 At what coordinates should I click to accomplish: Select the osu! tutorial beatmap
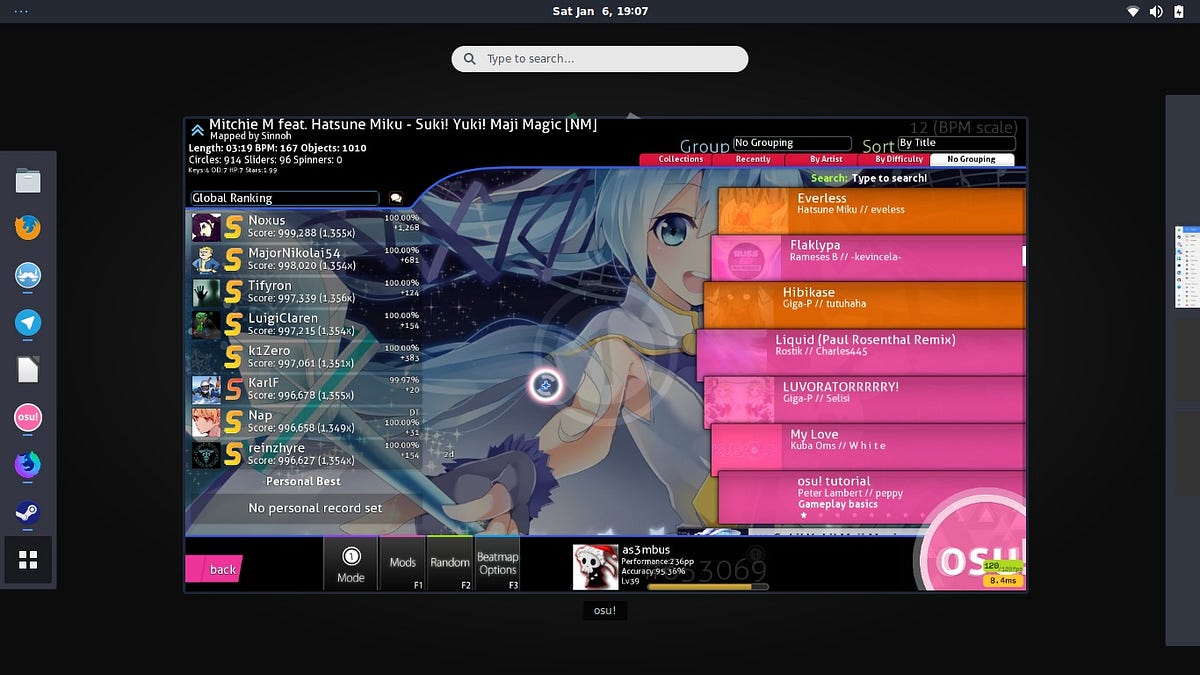point(872,496)
